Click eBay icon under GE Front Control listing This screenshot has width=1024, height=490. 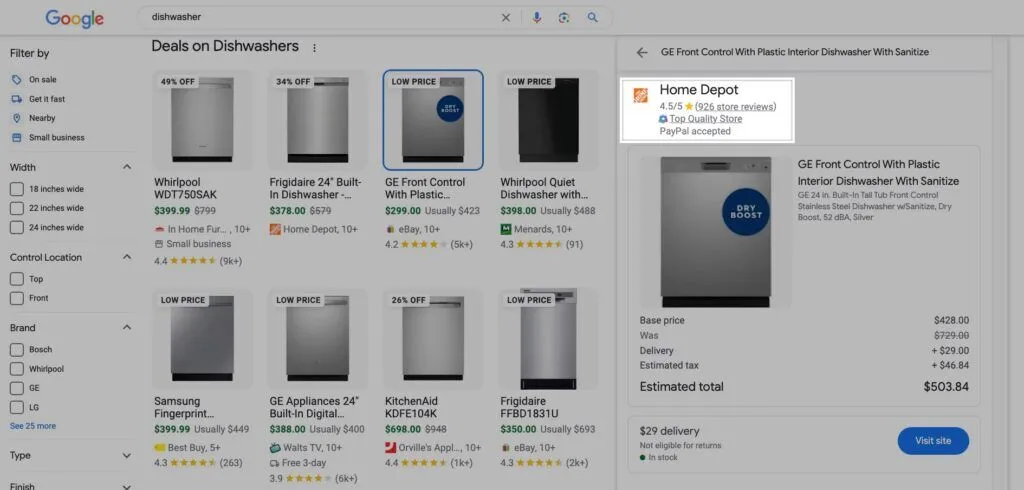tap(391, 229)
